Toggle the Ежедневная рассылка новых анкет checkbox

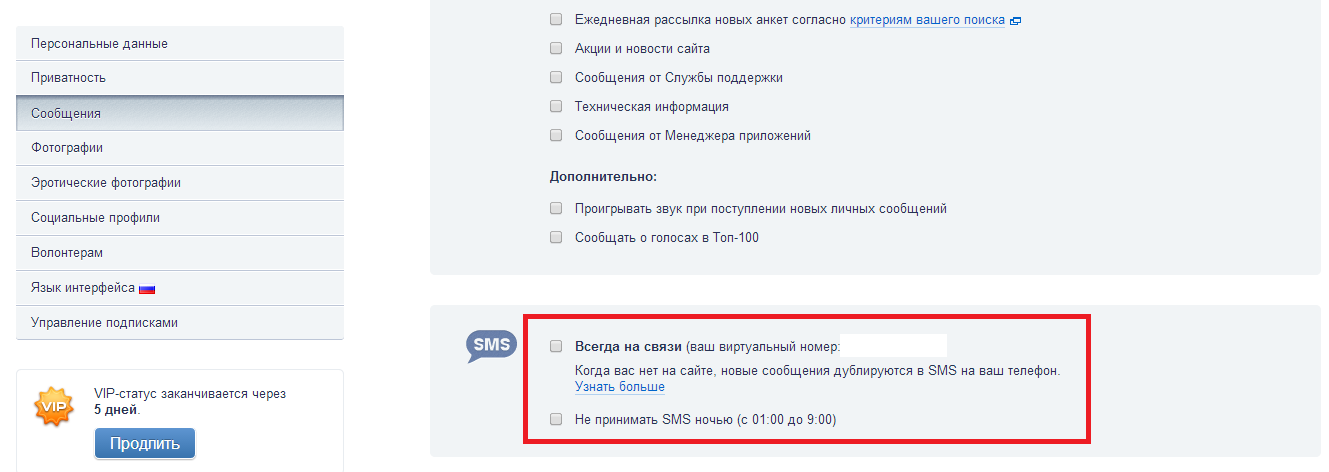(x=556, y=19)
